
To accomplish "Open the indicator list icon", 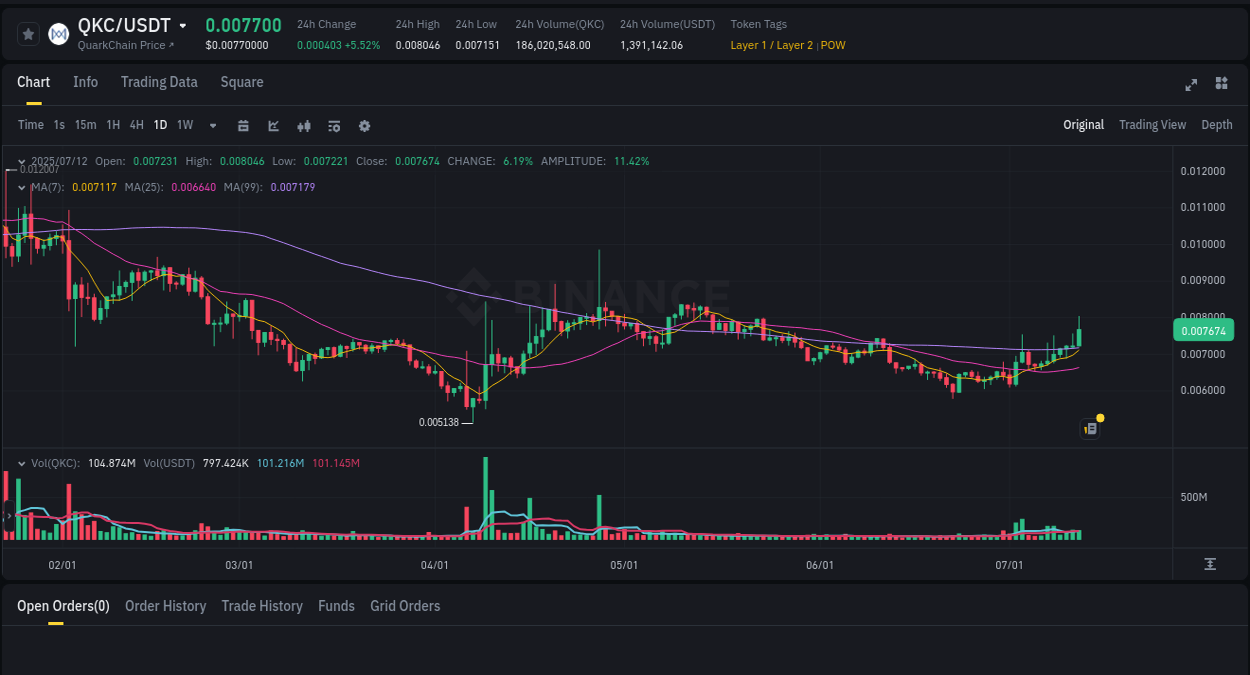I will coord(333,126).
